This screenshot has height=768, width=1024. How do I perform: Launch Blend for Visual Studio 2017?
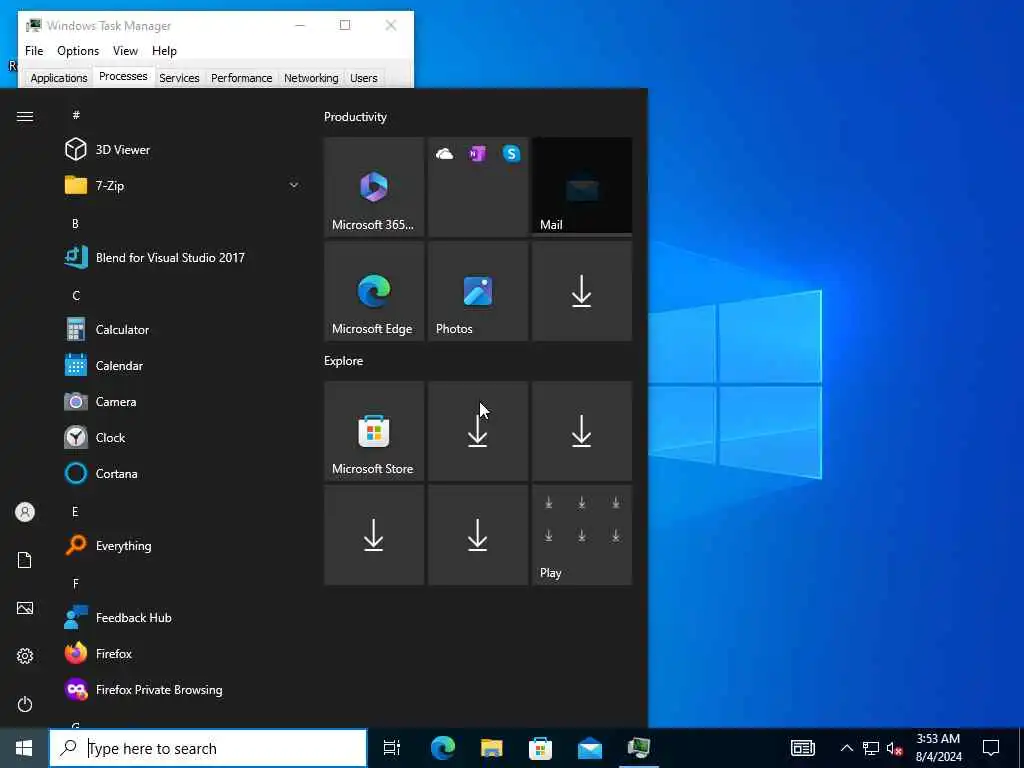183,257
